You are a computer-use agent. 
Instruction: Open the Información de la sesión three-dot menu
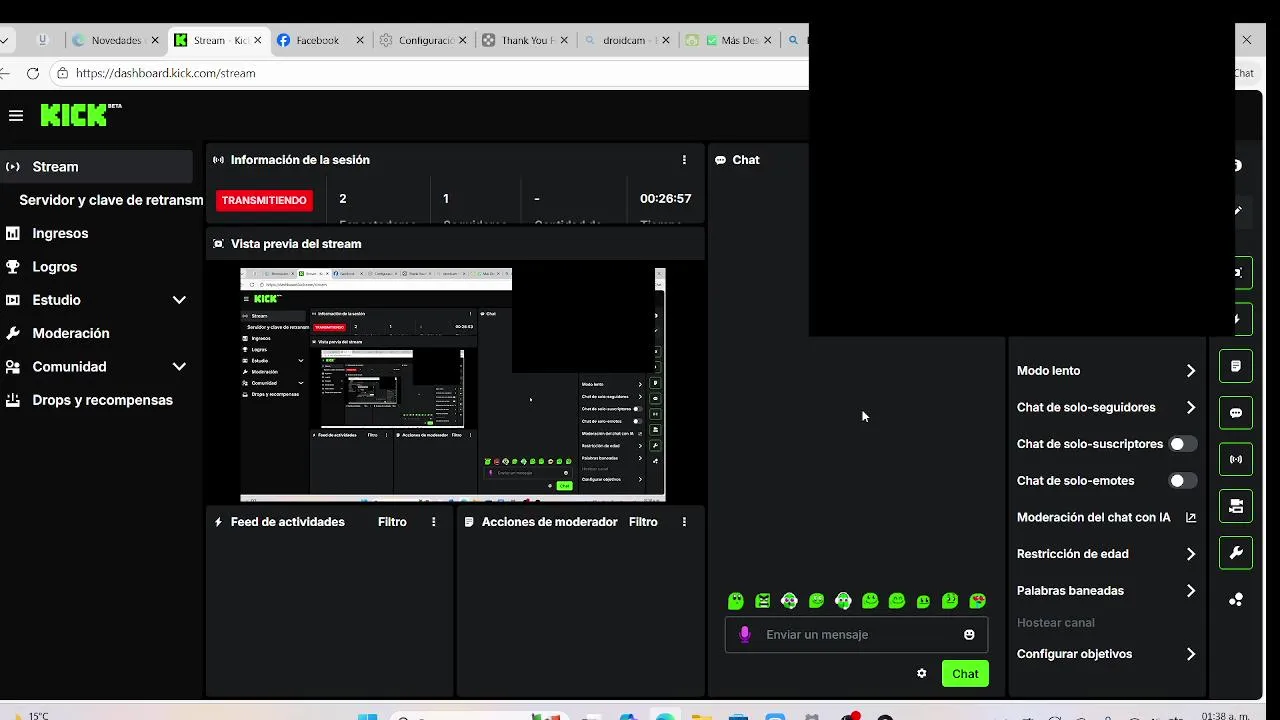point(684,160)
